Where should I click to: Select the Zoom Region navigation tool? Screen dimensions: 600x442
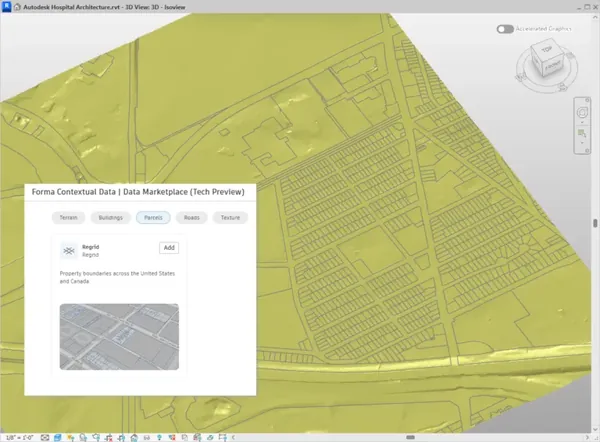tap(582, 133)
